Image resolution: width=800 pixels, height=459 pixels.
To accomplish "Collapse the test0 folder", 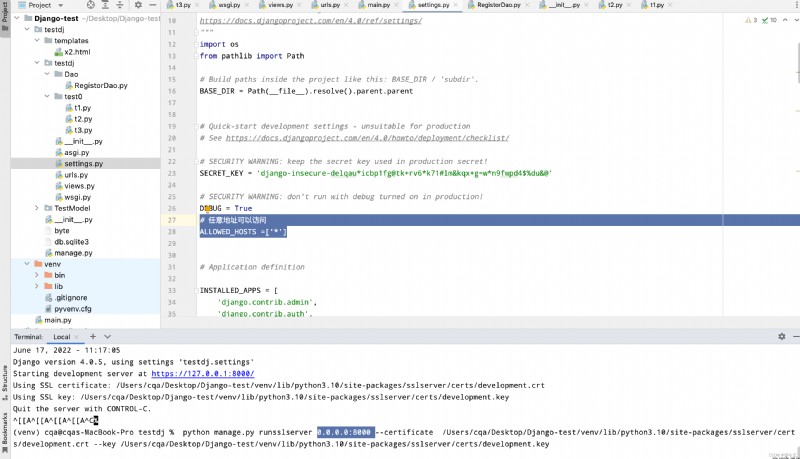I will [47, 96].
